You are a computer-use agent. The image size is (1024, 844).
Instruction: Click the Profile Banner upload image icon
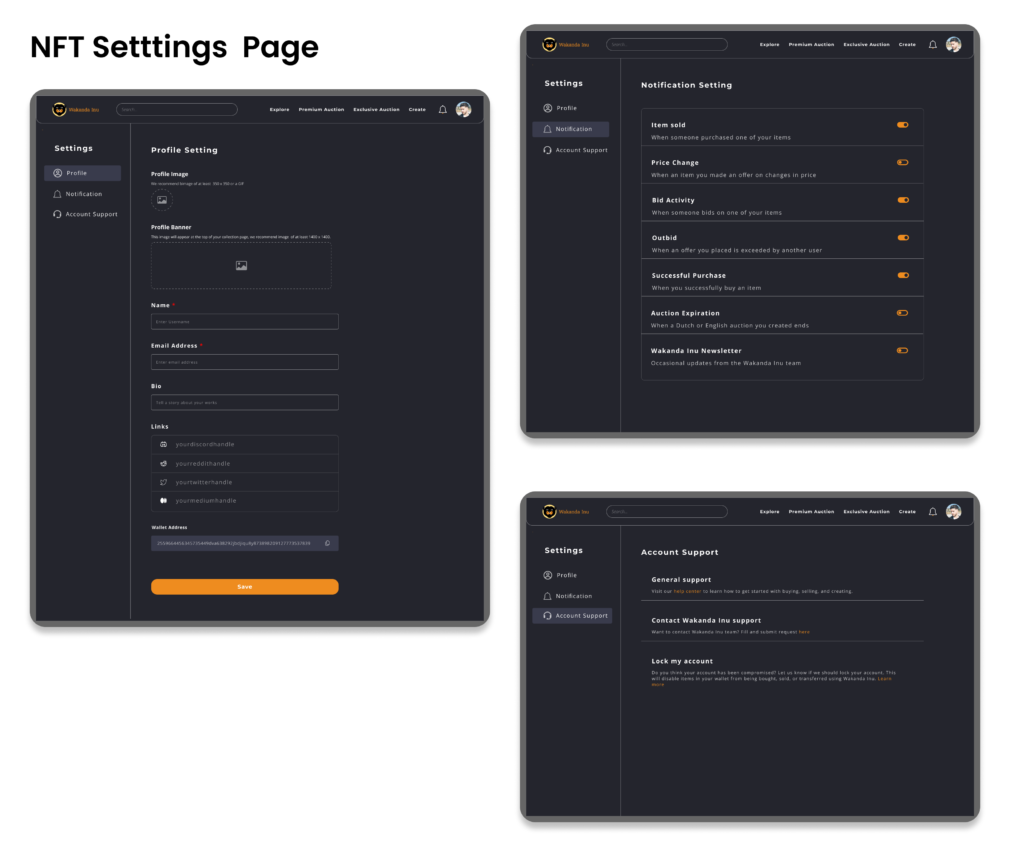(x=241, y=265)
